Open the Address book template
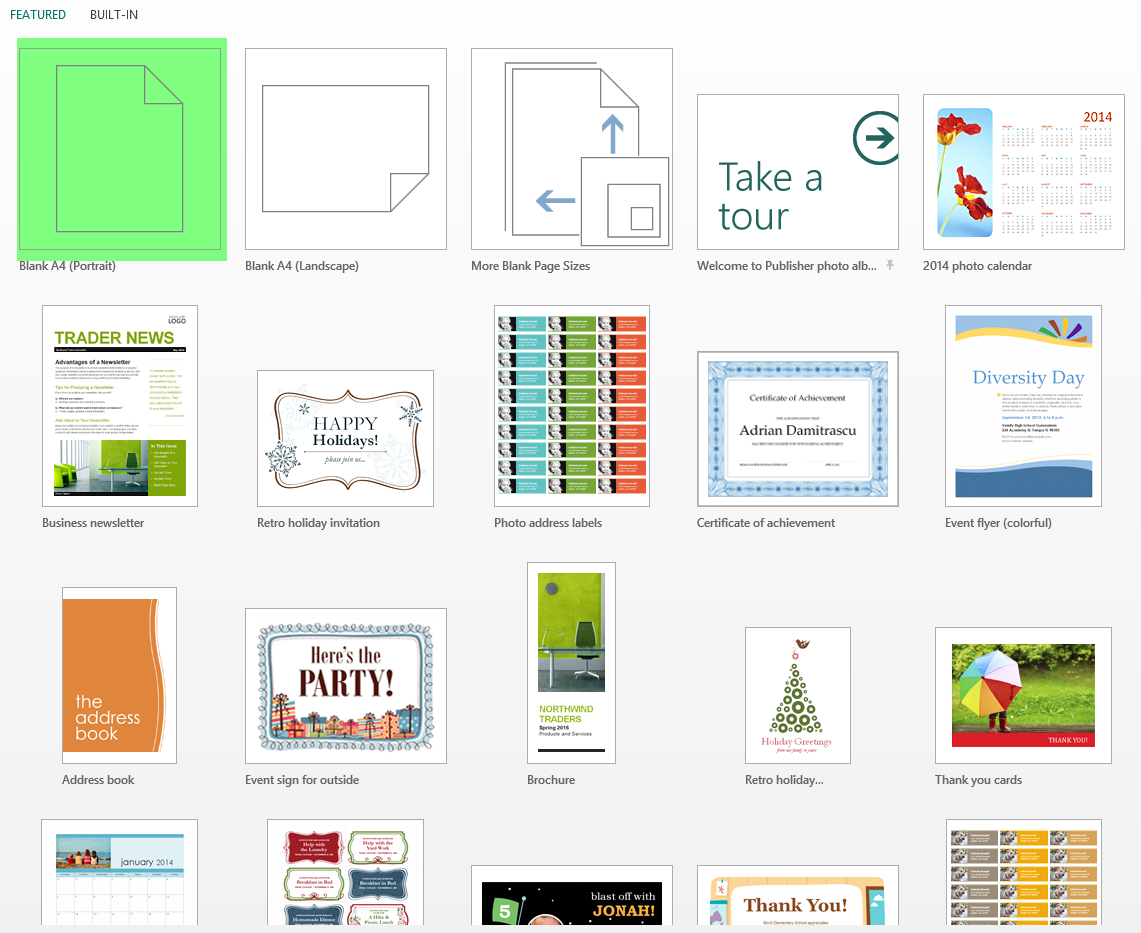The image size is (1141, 933). tap(119, 675)
